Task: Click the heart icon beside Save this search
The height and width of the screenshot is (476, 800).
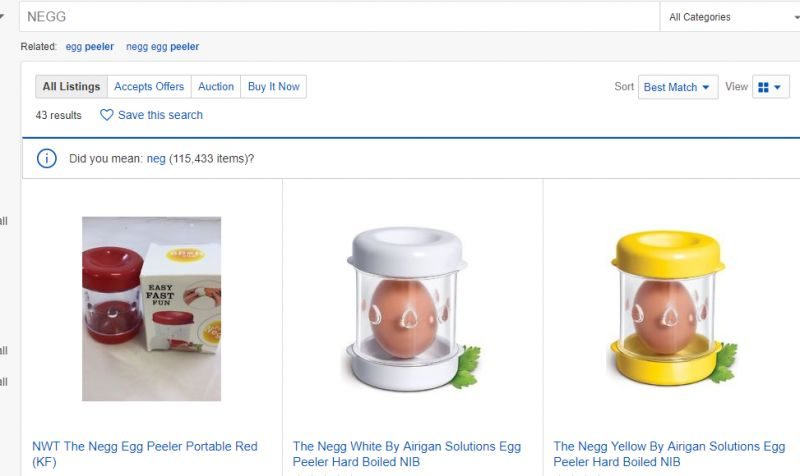Action: [x=106, y=115]
